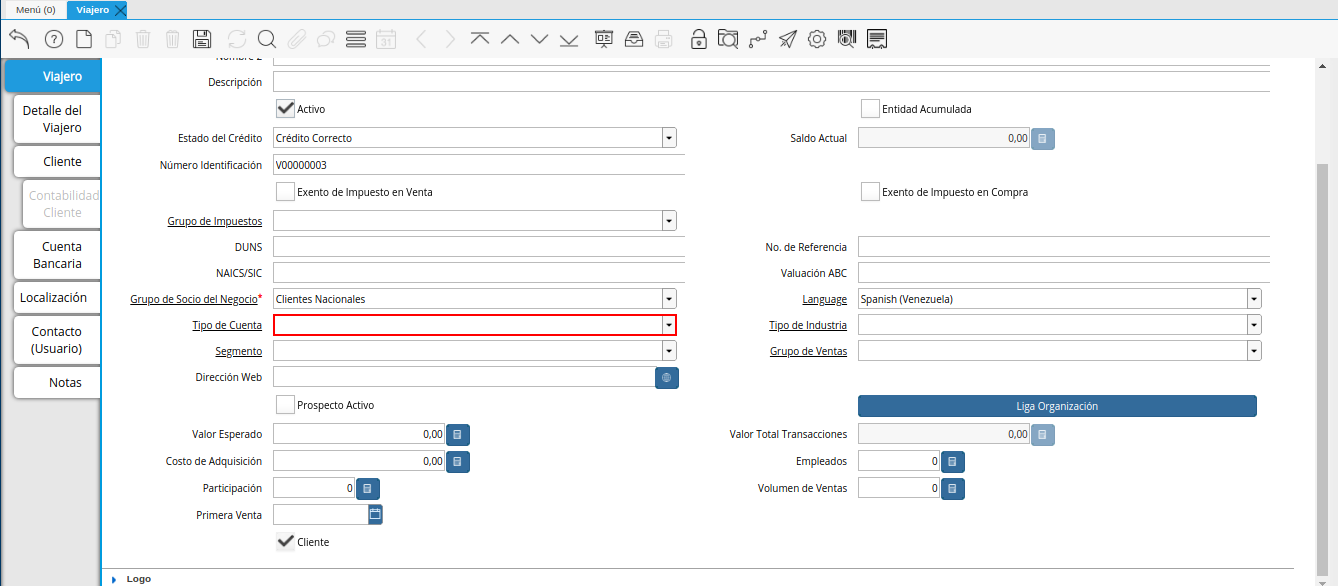Follow the Grupo de Impuestos label link

[214, 221]
